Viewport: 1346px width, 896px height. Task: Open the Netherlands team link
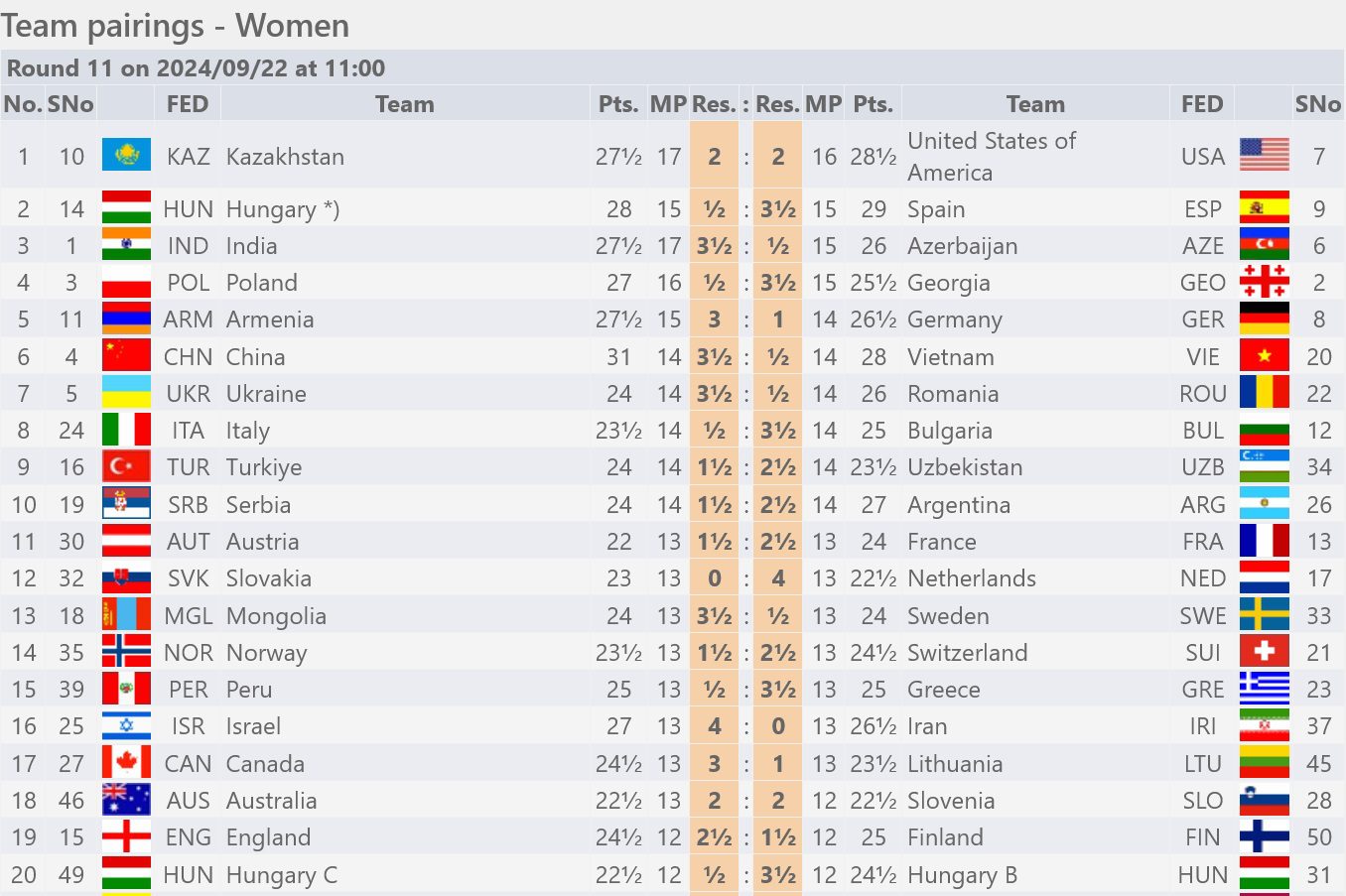pyautogui.click(x=972, y=578)
